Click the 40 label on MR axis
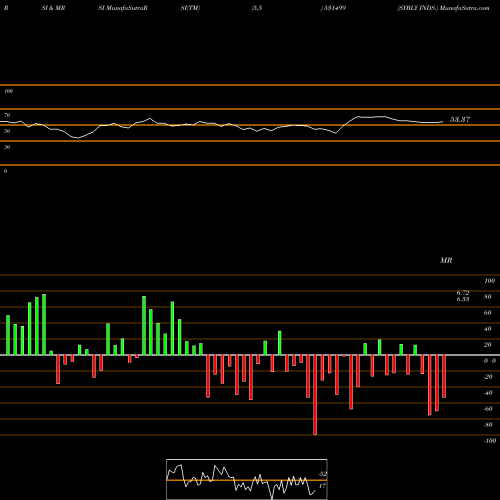 (x=488, y=329)
